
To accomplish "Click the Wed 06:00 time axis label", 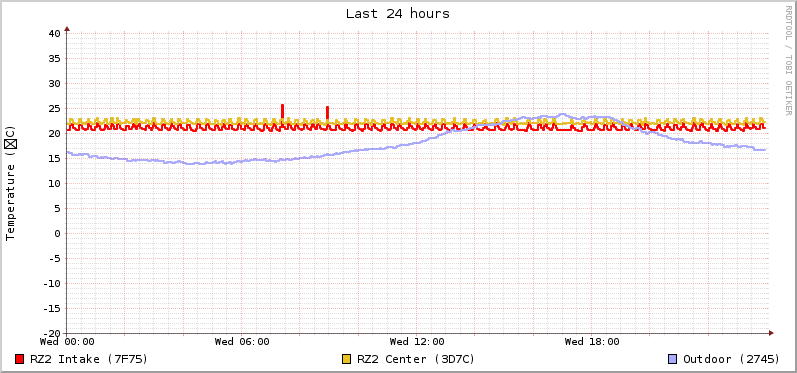I will tap(242, 342).
